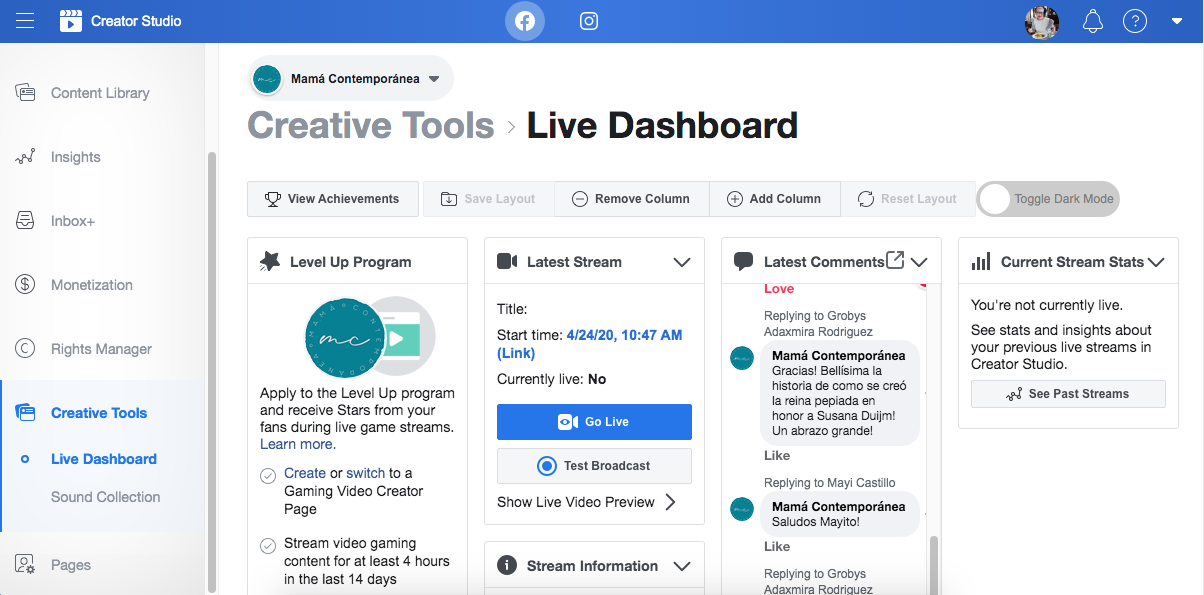Screen dimensions: 1204x595
Task: Open the Mamá Contemporánea page selector dropdown
Action: (350, 79)
